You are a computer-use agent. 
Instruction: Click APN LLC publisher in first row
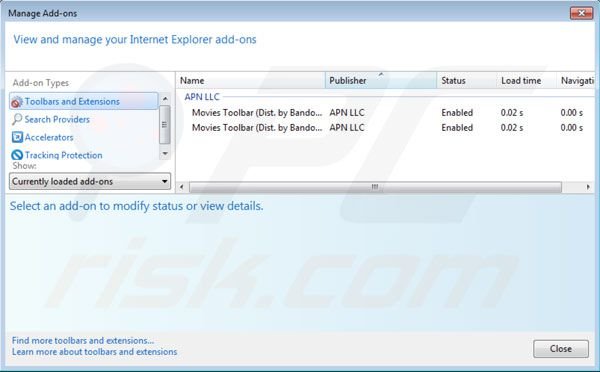tap(347, 113)
